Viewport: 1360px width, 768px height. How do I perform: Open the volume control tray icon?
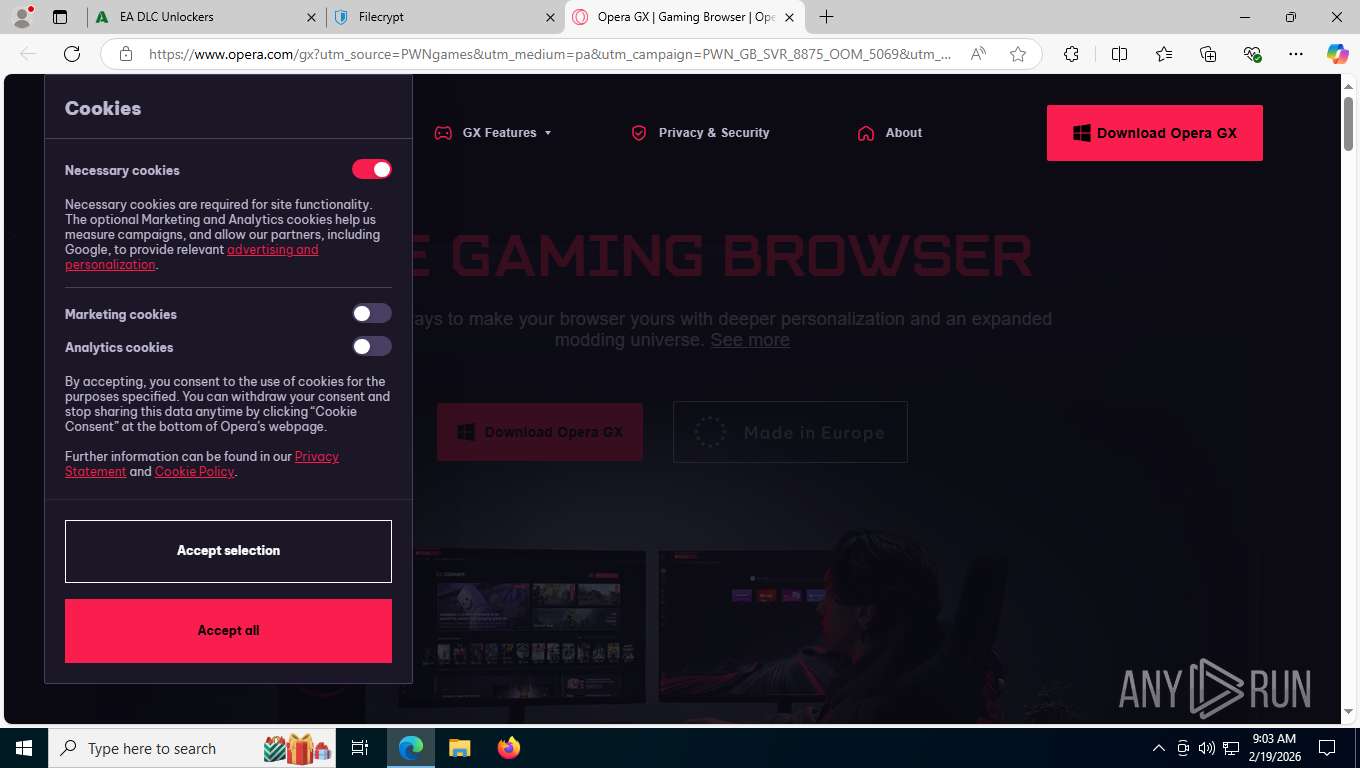[1206, 748]
